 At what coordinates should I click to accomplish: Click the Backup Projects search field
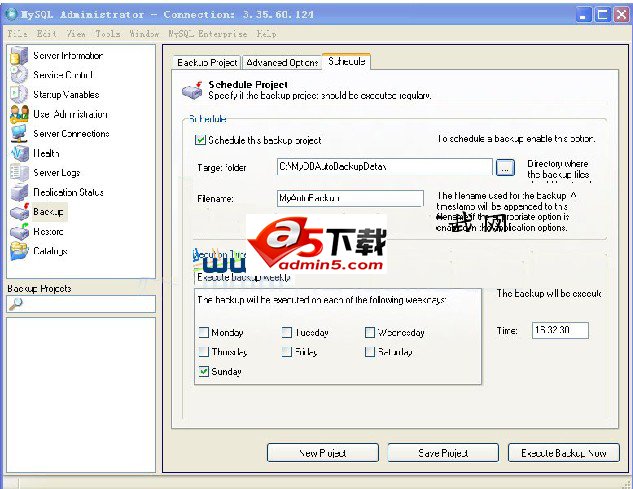81,304
